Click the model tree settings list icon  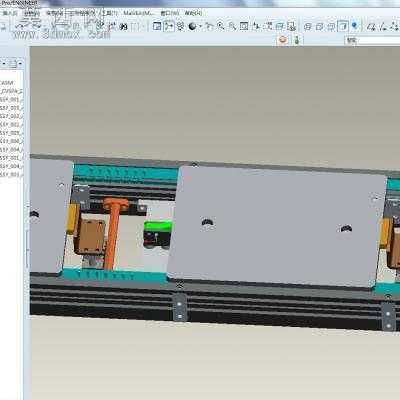tap(13, 63)
